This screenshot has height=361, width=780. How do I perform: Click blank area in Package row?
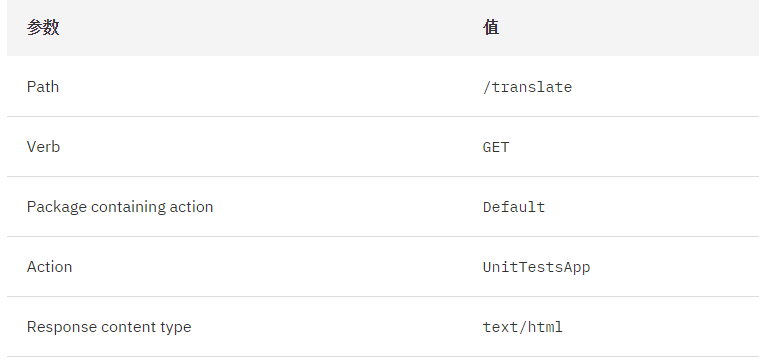click(348, 207)
